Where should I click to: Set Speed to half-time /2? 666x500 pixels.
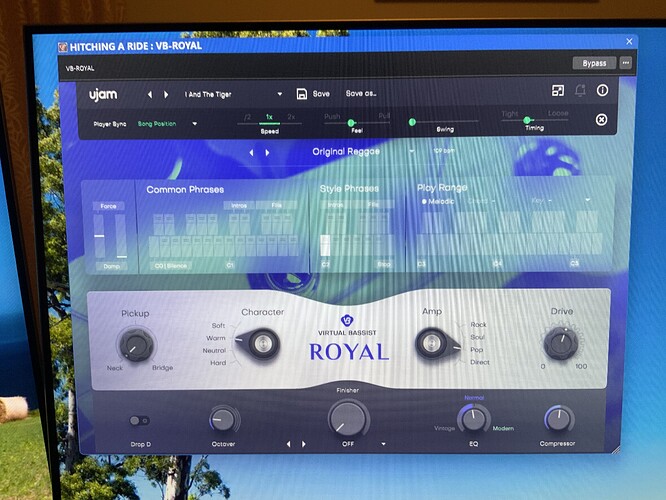248,117
